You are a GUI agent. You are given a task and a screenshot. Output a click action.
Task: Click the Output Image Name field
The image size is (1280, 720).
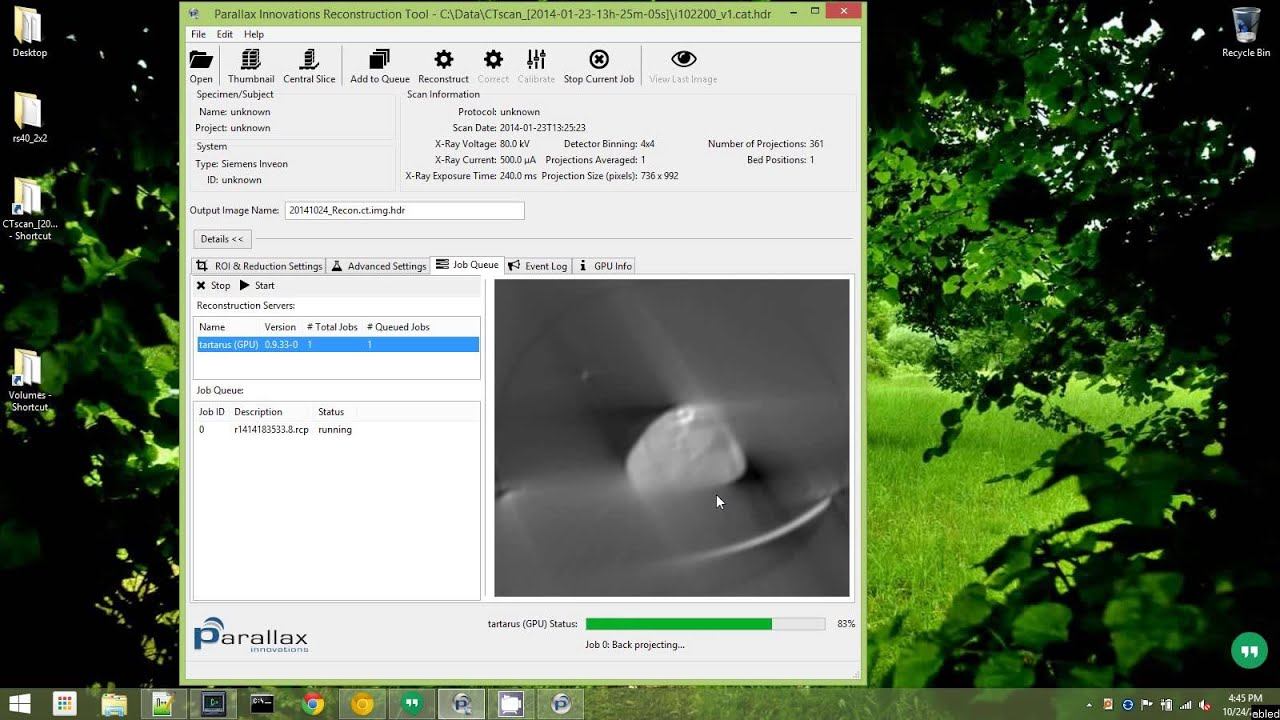click(404, 210)
